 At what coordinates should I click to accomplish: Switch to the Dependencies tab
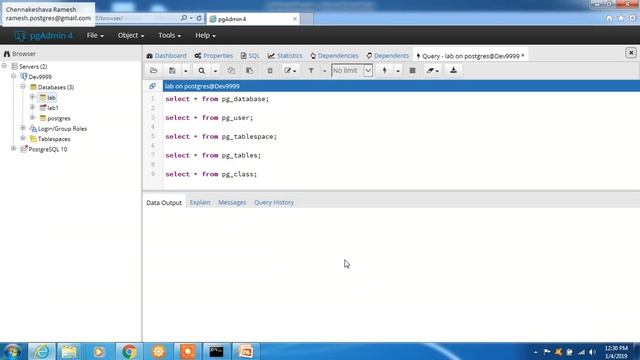pyautogui.click(x=334, y=56)
